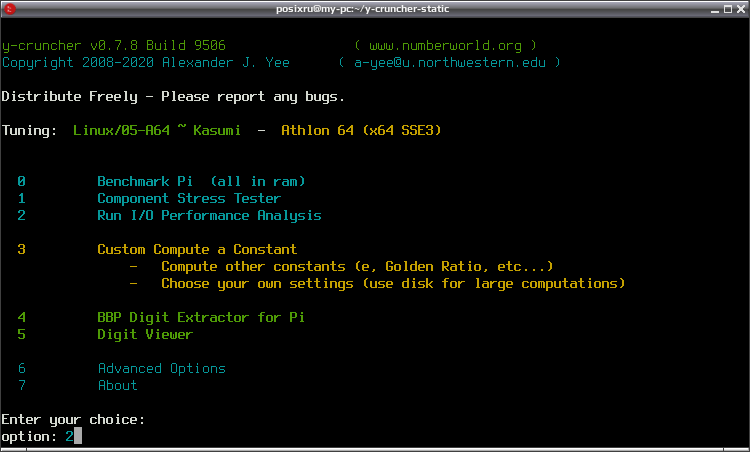
Task: Click Run I/O Performance Analysis entry
Action: pos(209,216)
